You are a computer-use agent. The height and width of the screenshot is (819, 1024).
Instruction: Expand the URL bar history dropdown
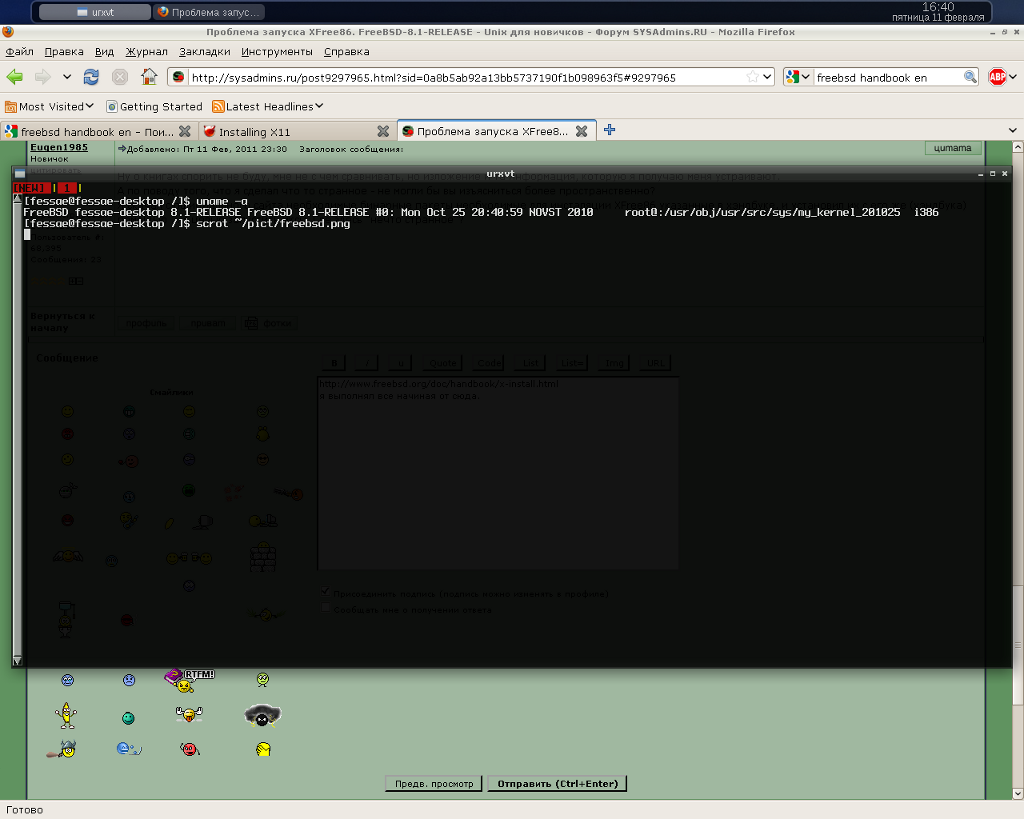pos(767,77)
